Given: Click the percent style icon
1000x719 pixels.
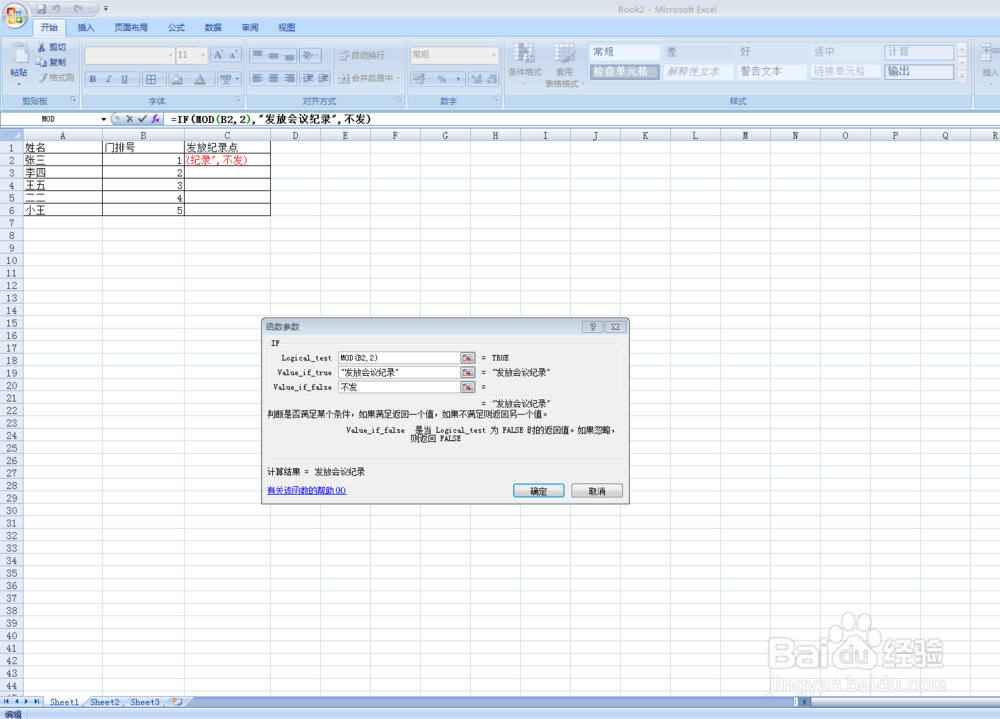Looking at the screenshot, I should 442,79.
